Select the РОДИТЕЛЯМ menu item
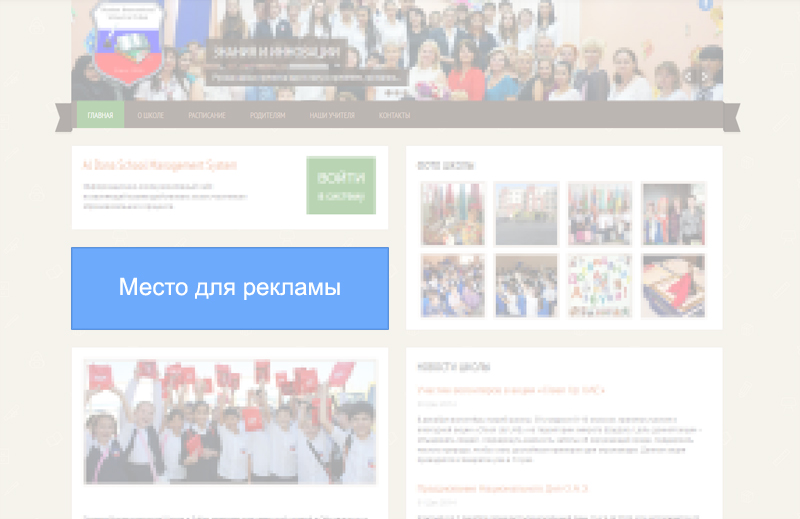Screen dimensions: 800x519 (x=267, y=115)
